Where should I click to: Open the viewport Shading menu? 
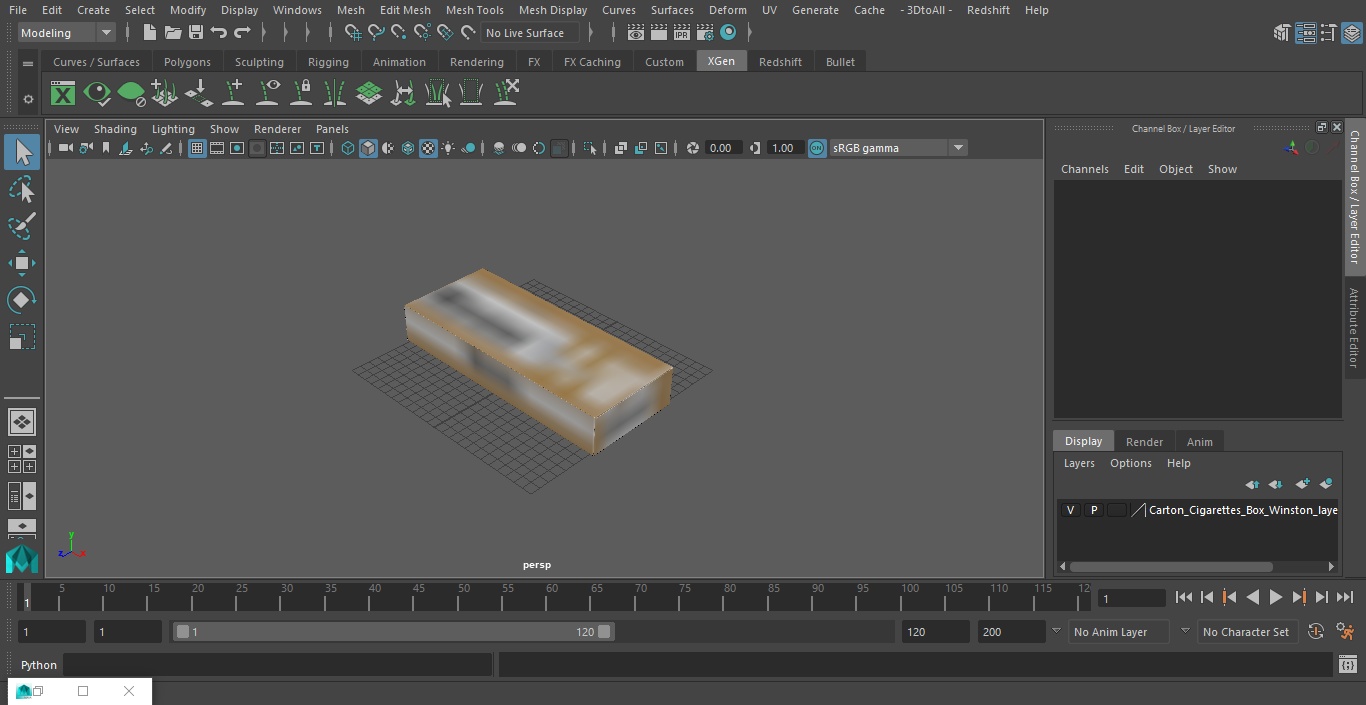tap(115, 129)
